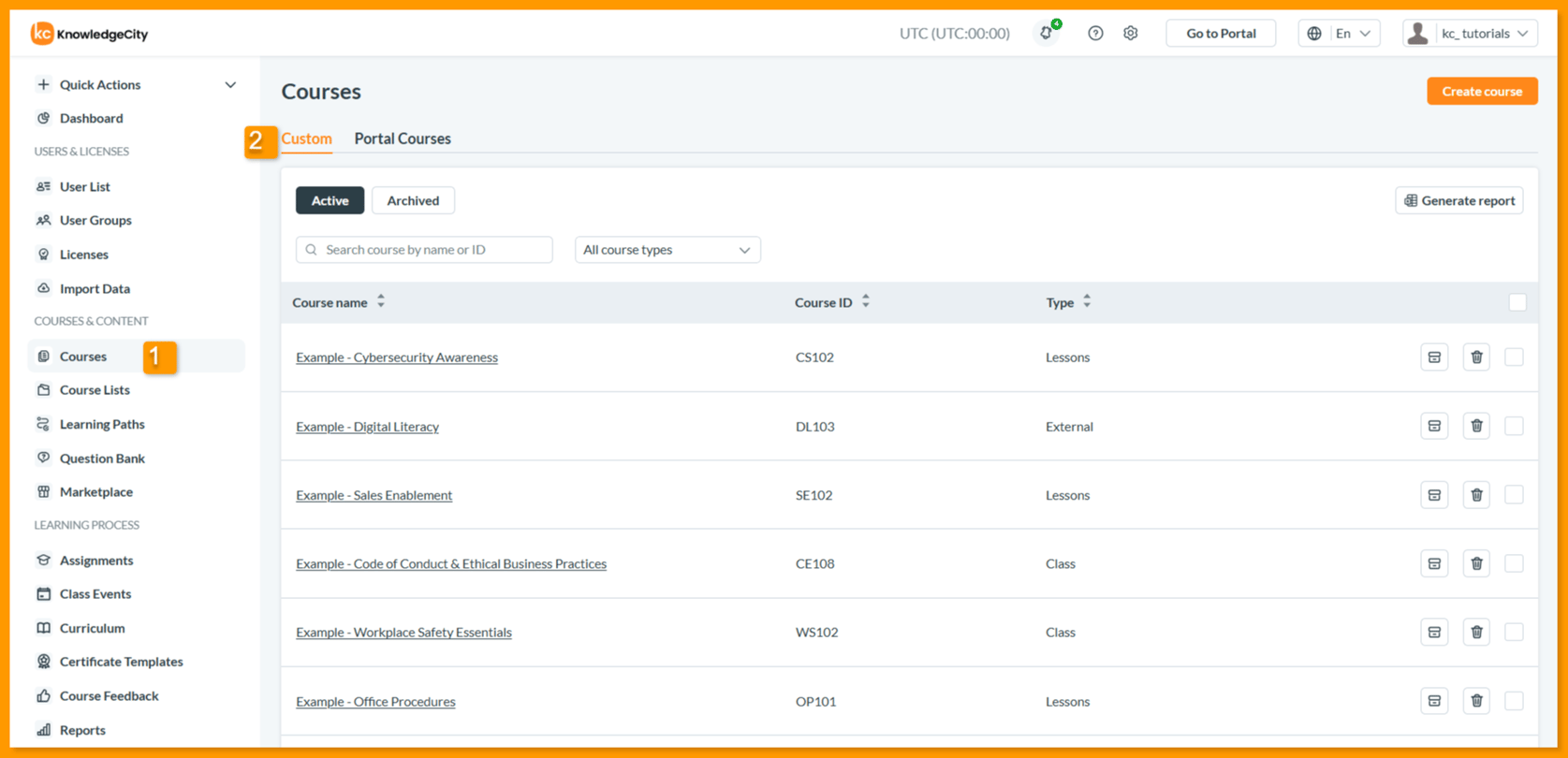Select the Code of Conduct row checkbox
Viewport: 1568px width, 758px height.
pyautogui.click(x=1514, y=563)
